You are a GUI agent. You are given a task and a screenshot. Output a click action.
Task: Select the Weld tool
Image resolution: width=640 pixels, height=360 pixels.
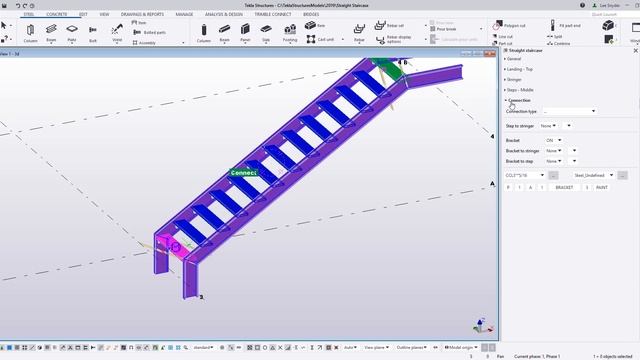click(117, 33)
